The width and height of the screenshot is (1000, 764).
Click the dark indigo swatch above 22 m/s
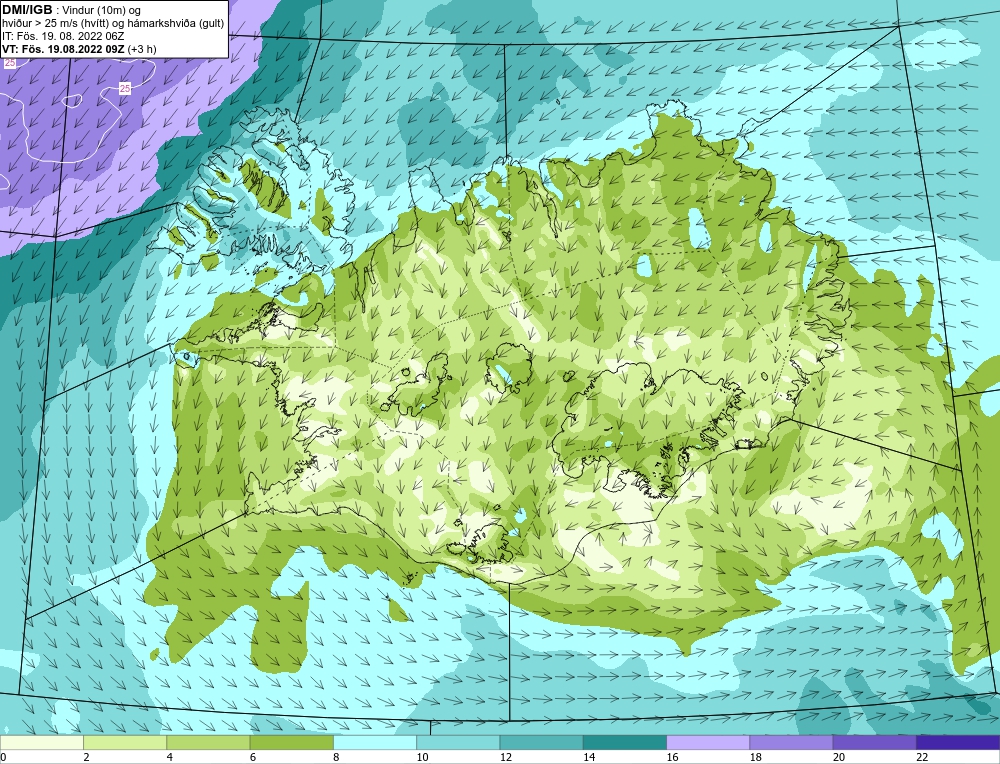coord(958,742)
